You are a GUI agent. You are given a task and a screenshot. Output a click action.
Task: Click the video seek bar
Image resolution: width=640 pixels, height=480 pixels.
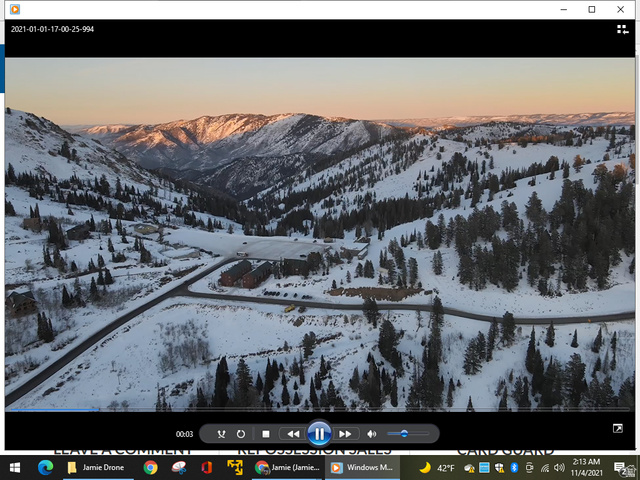pos(320,410)
